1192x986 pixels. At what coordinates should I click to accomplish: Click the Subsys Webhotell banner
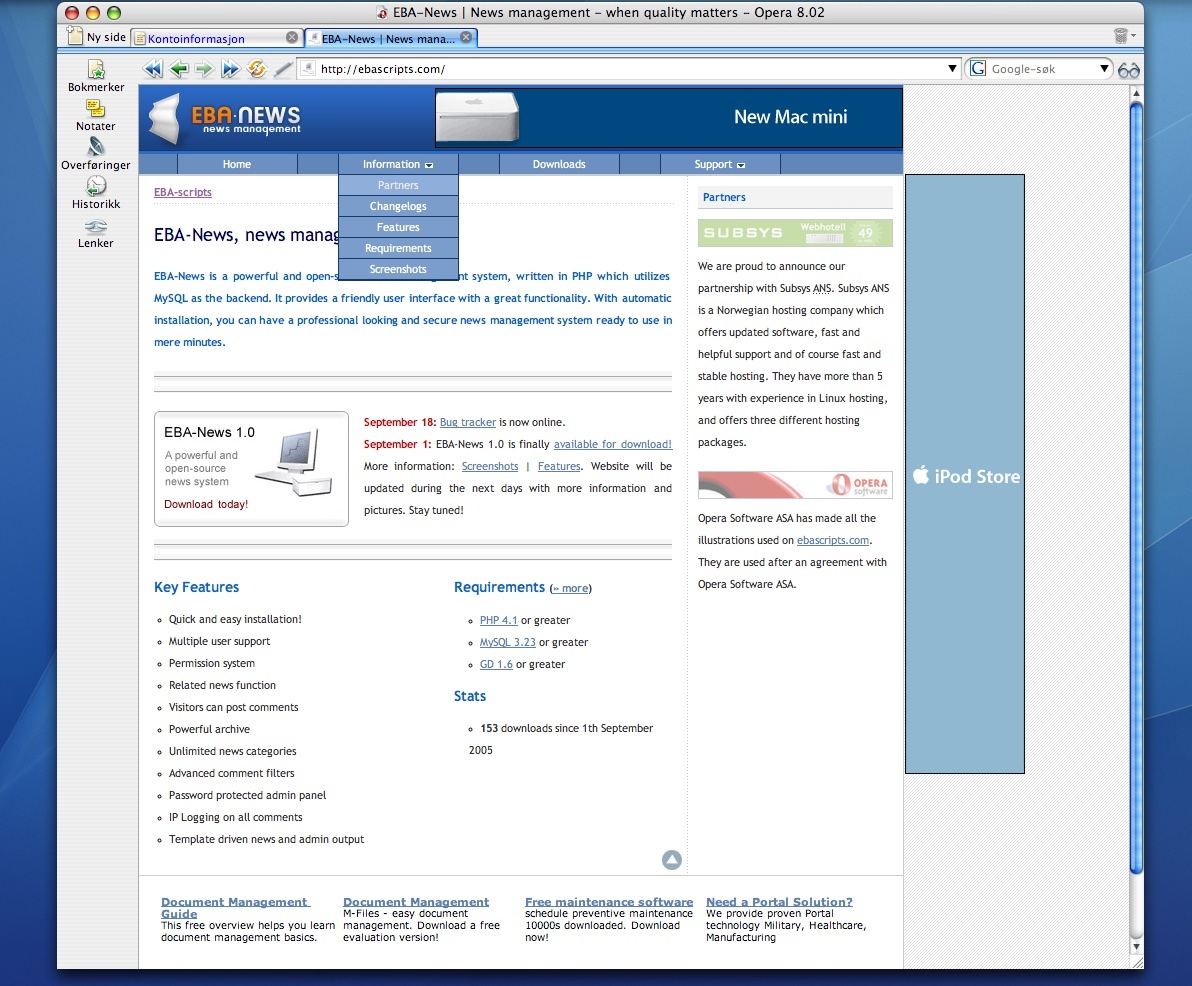[x=795, y=233]
